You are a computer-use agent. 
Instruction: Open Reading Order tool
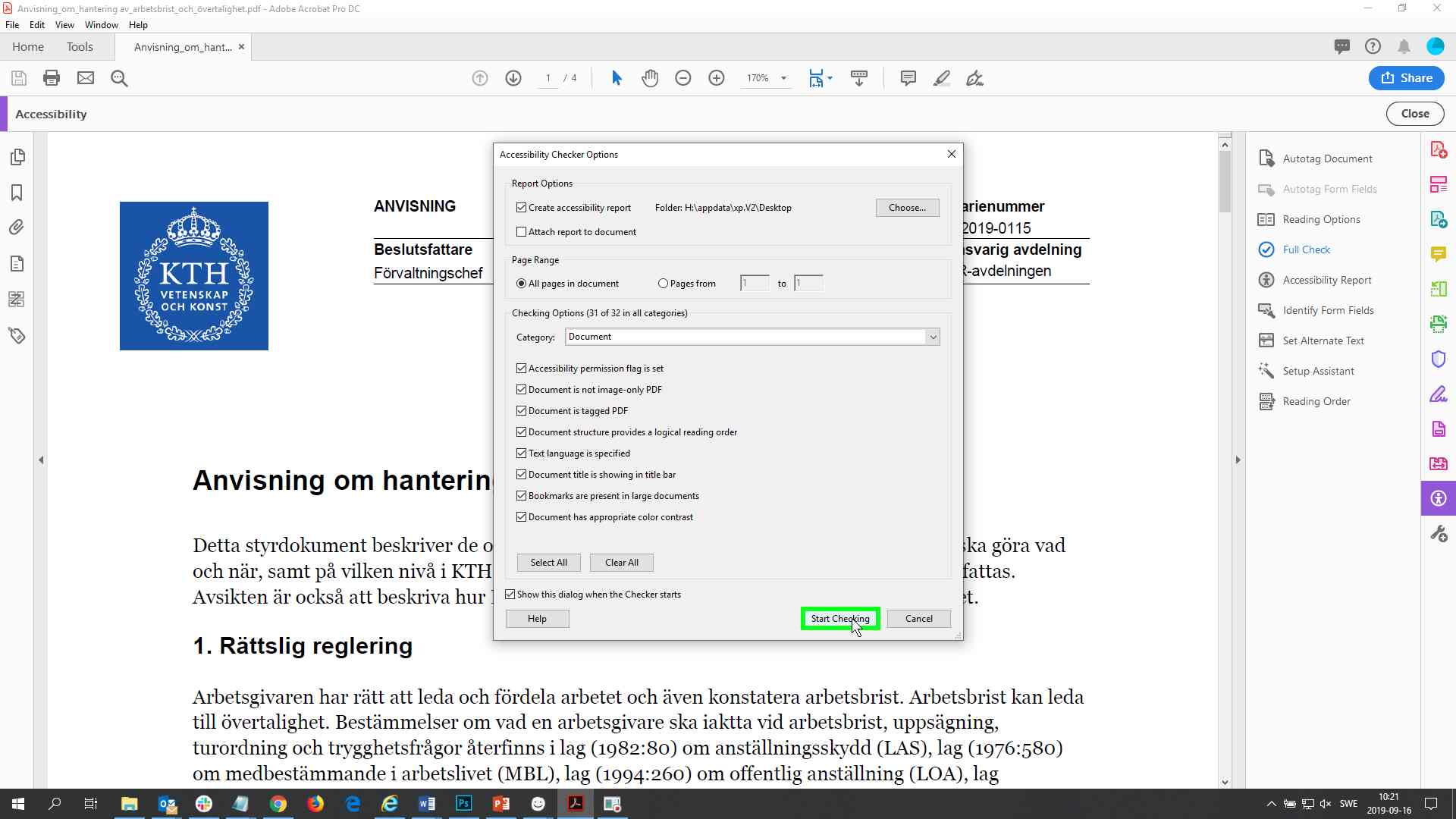[x=1305, y=401]
